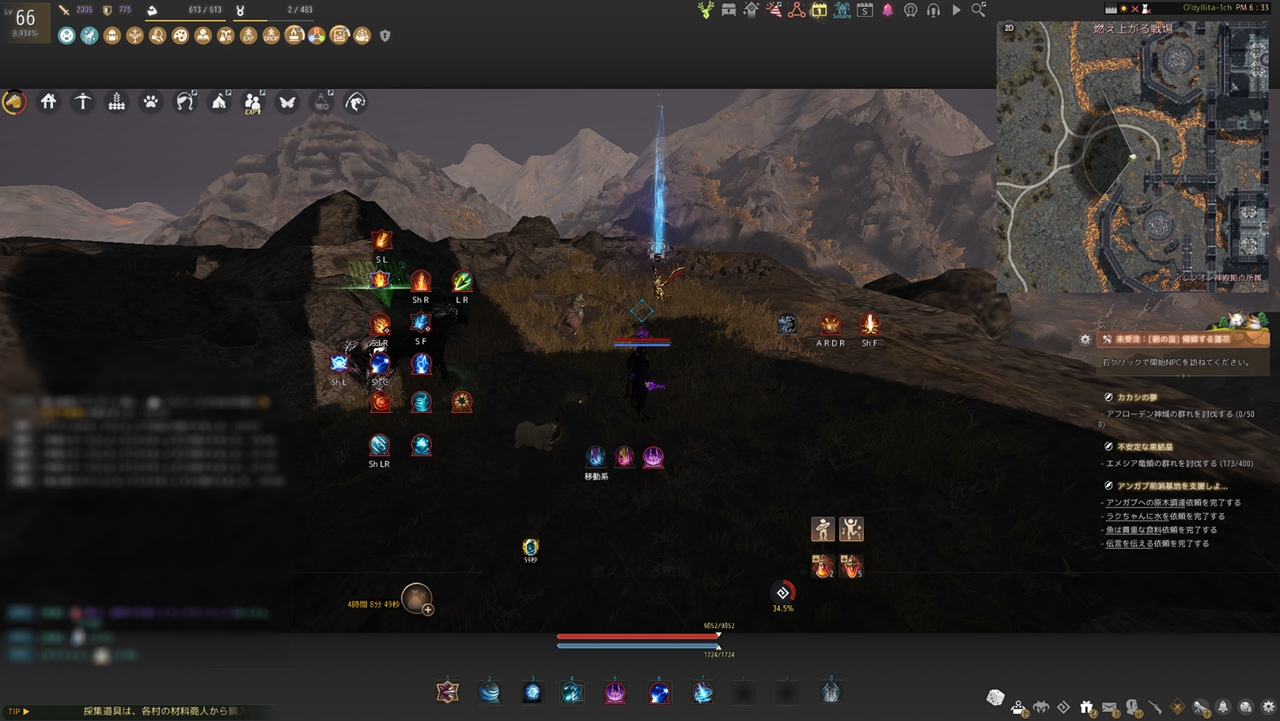Click the party popper event icon

[x=773, y=10]
